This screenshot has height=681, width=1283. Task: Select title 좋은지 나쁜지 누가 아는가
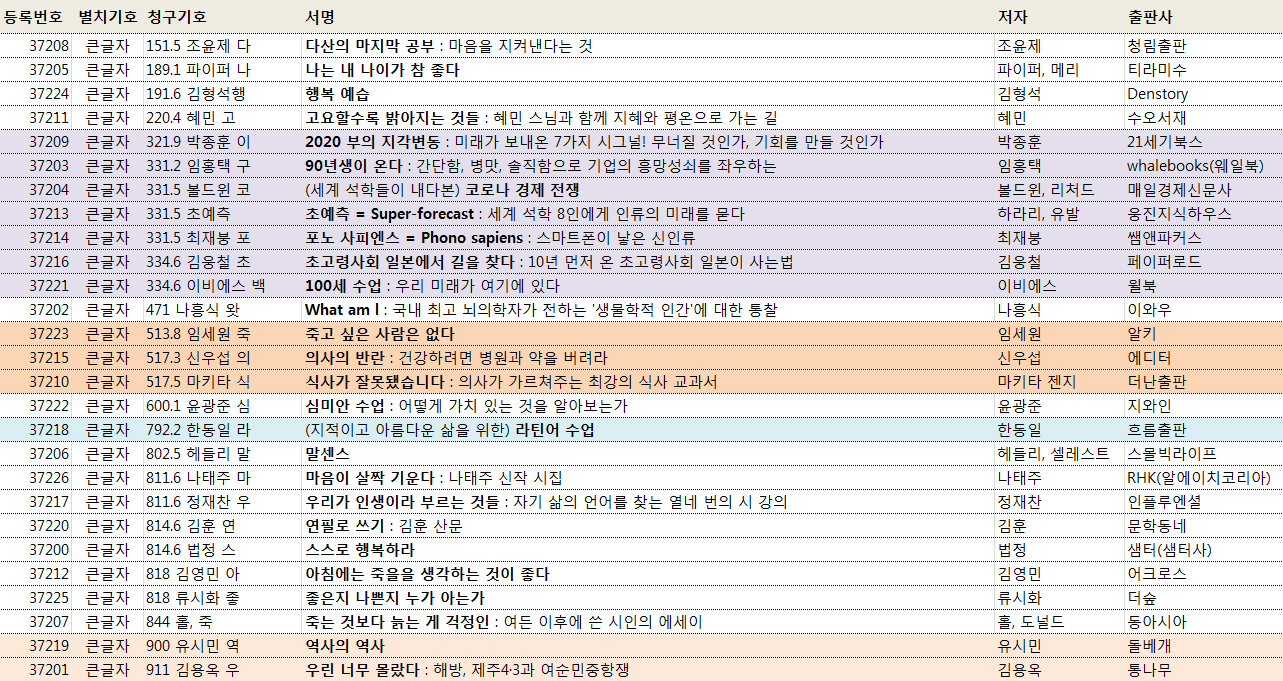click(x=394, y=598)
